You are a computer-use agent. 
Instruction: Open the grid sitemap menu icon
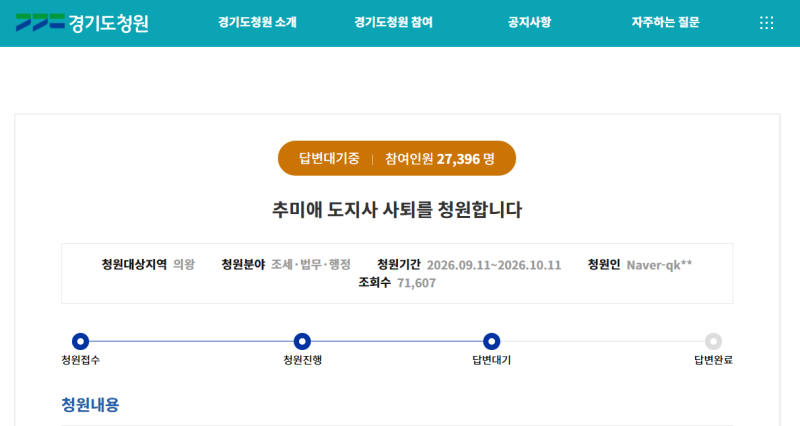[766, 23]
